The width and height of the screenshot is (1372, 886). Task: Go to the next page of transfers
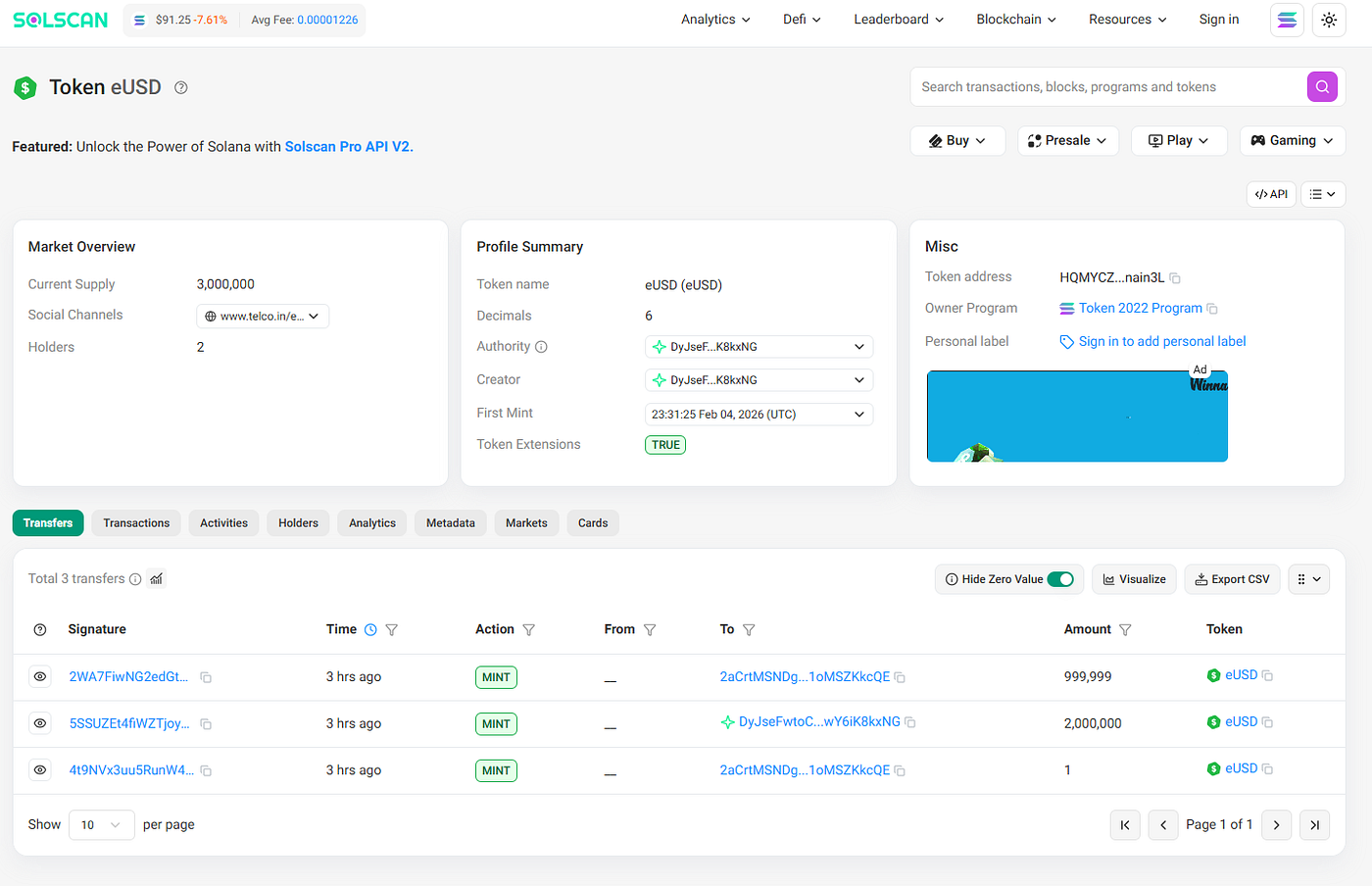coord(1276,825)
